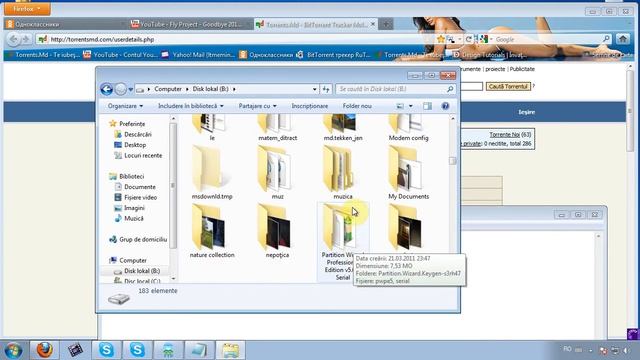Click the Explorer forward arrow button

tap(120, 89)
